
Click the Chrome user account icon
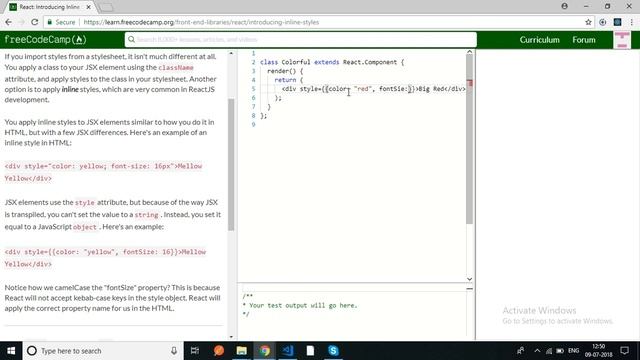click(564, 6)
